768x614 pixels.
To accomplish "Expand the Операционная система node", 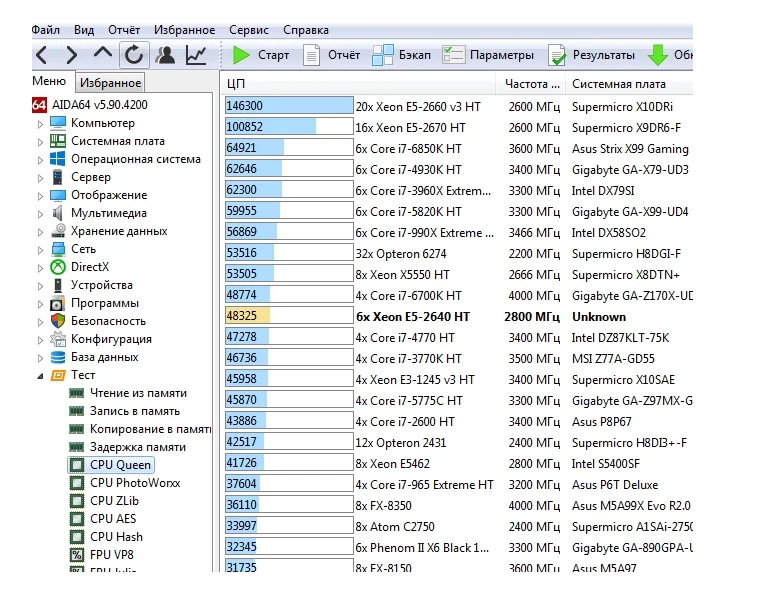I will (40, 160).
